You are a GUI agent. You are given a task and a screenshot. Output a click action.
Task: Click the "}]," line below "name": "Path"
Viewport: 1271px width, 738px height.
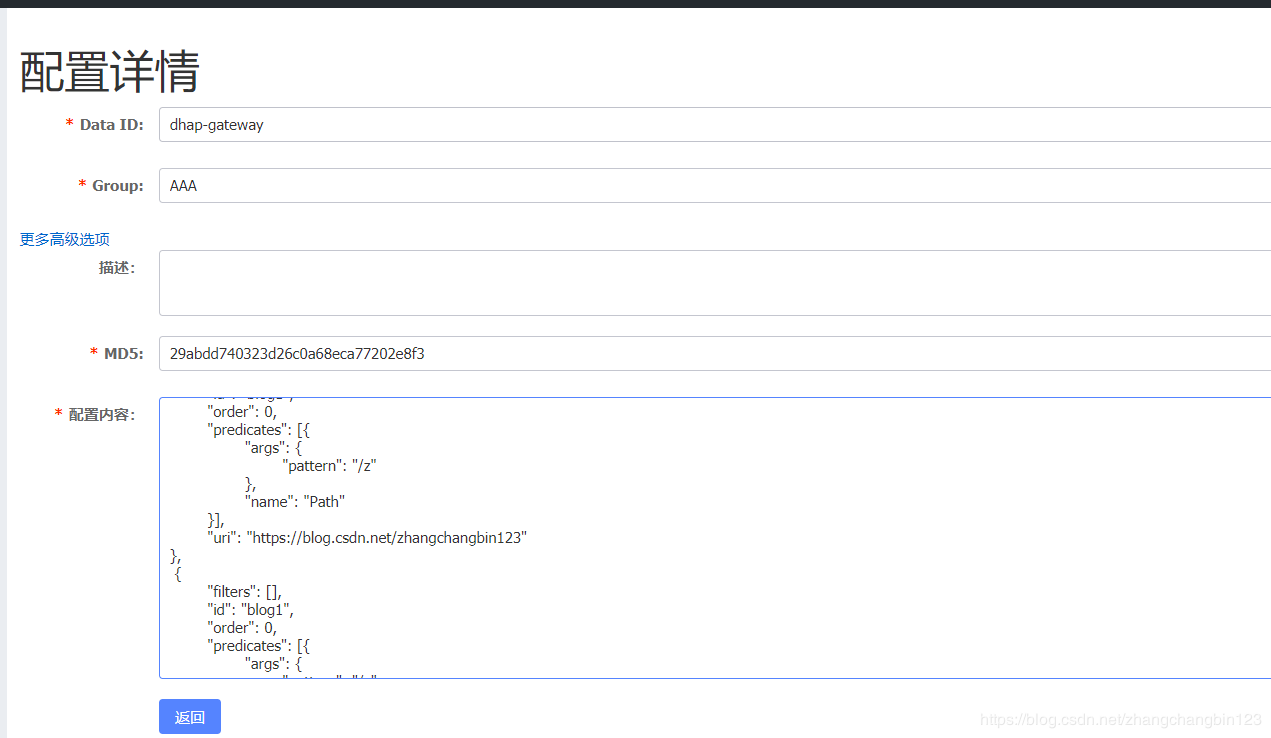[216, 520]
